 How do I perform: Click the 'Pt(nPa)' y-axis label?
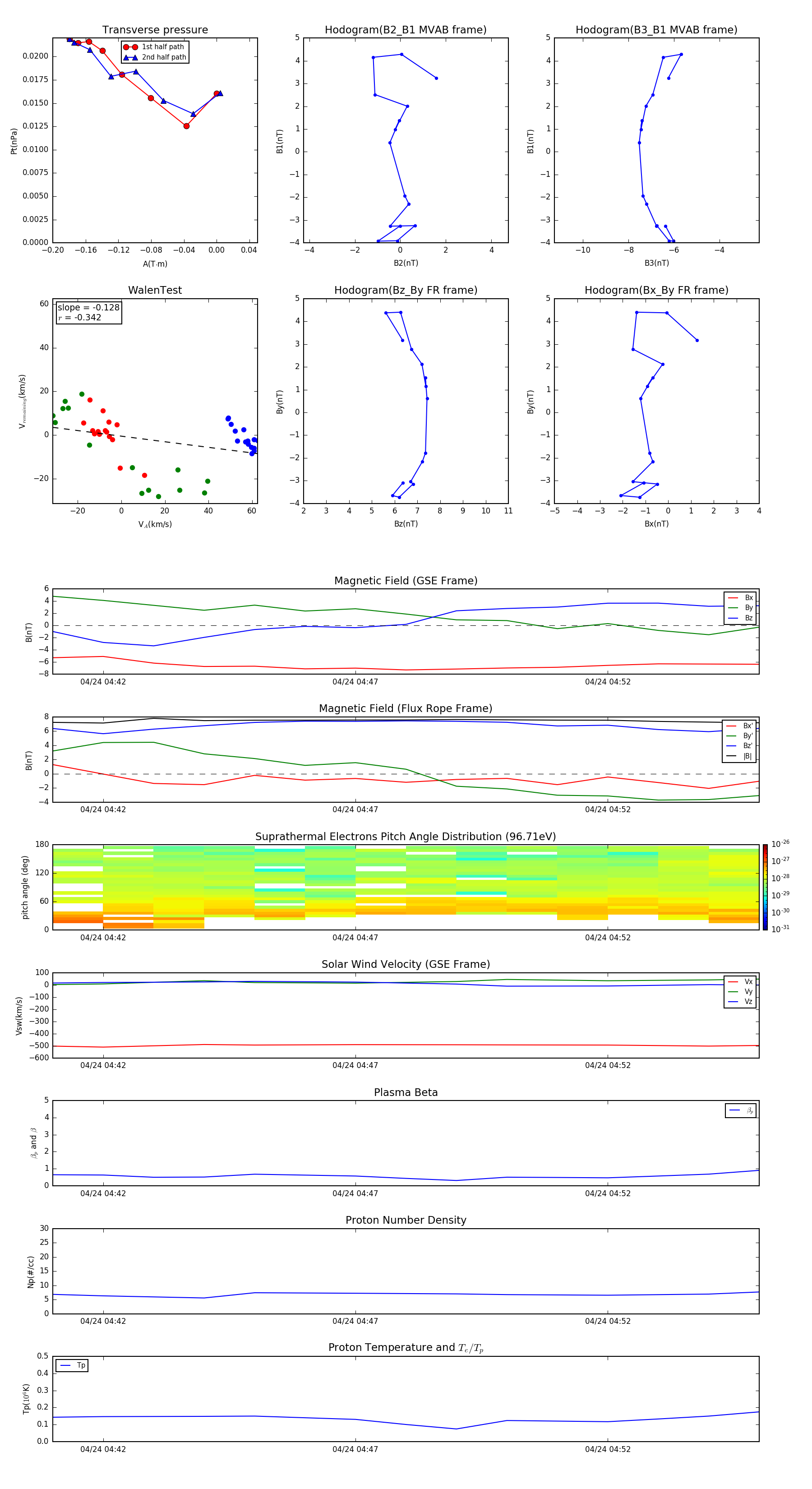point(14,140)
